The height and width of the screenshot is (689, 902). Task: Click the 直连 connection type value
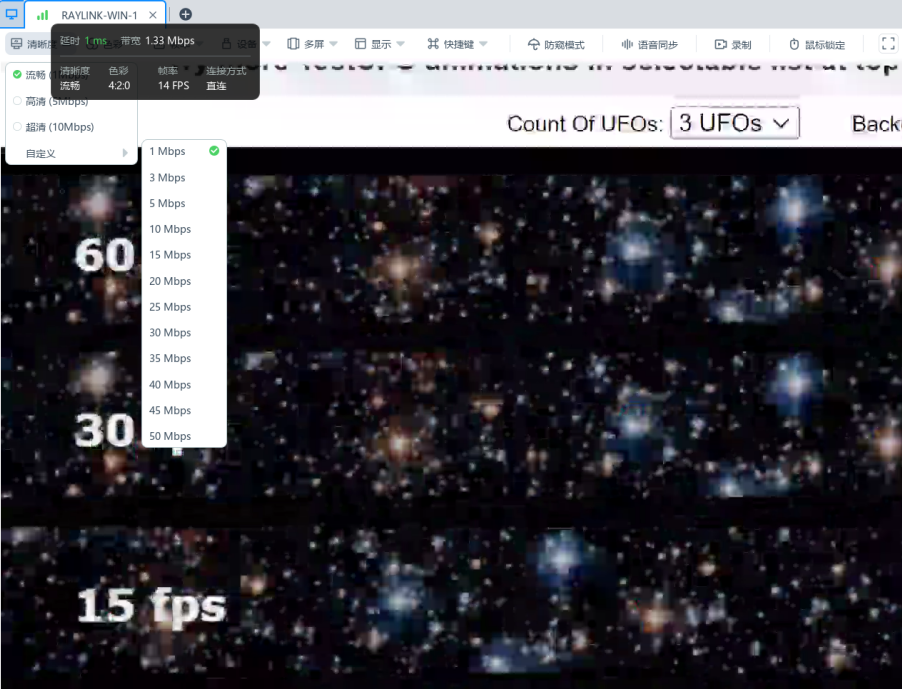pyautogui.click(x=216, y=86)
